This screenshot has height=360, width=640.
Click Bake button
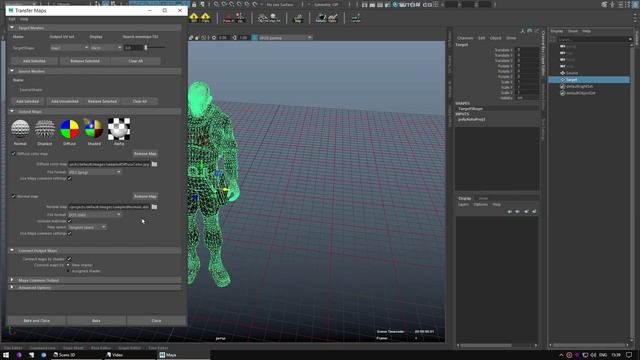[96, 321]
